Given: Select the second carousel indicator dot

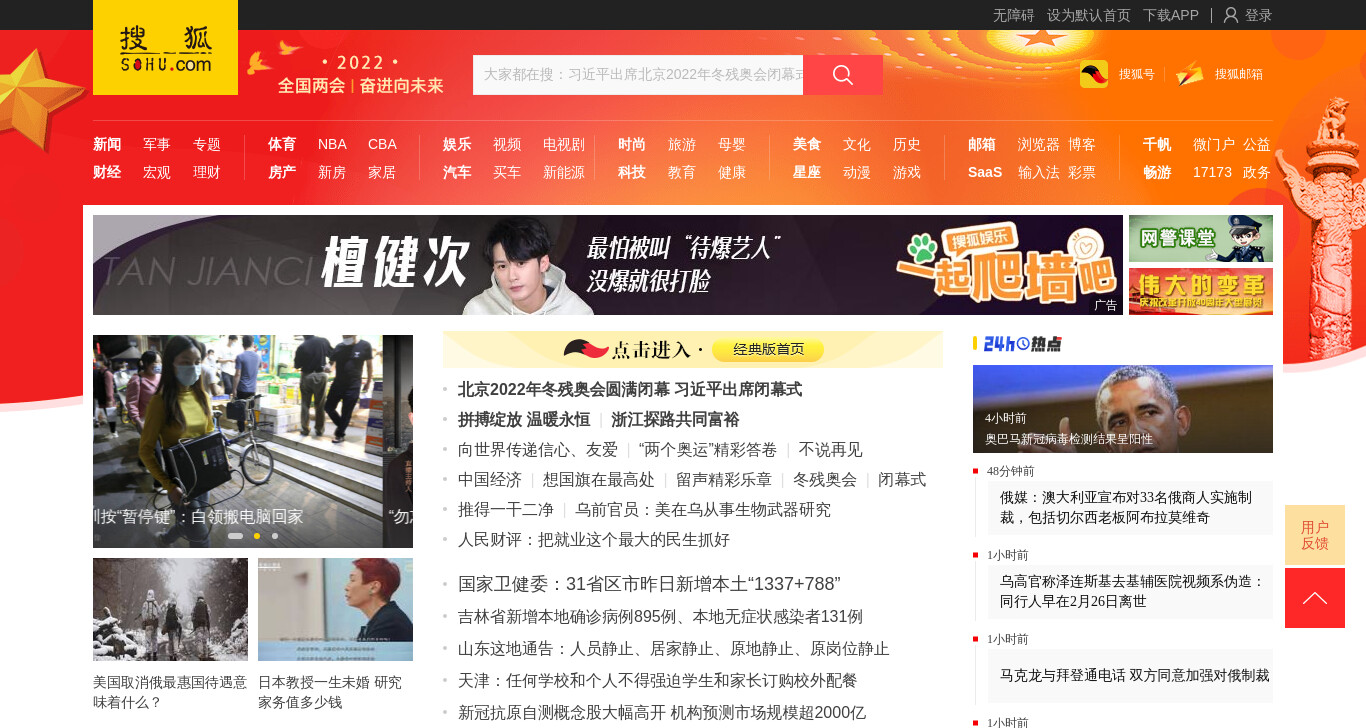Looking at the screenshot, I should tap(257, 536).
